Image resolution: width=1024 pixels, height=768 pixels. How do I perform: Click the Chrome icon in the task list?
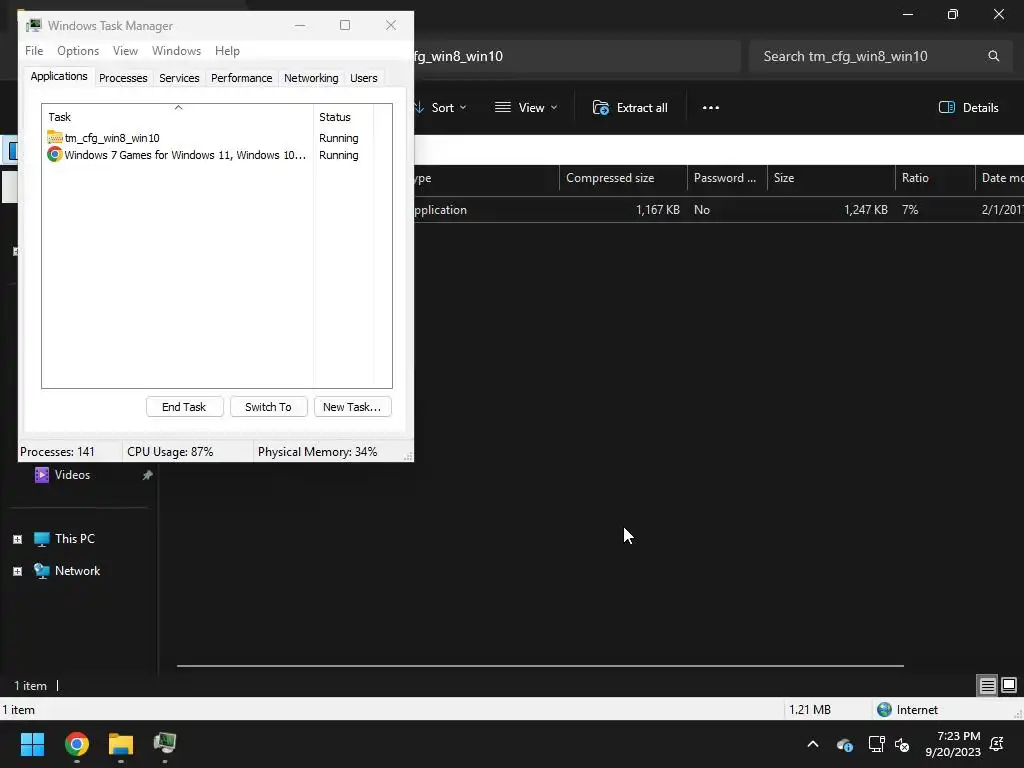(x=54, y=155)
